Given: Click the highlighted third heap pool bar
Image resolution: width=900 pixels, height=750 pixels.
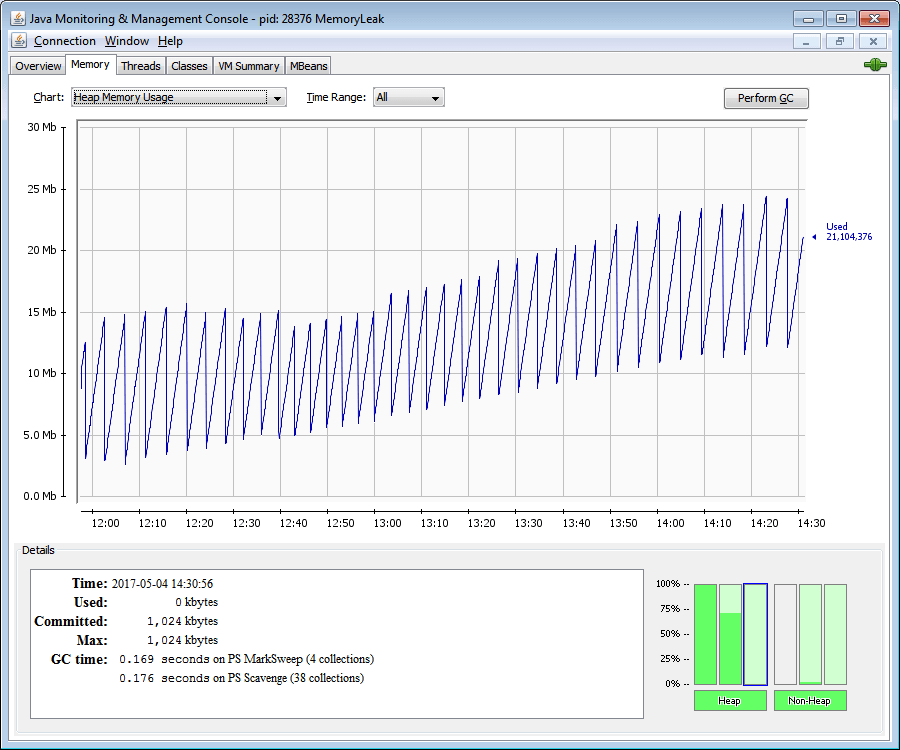Looking at the screenshot, I should (755, 634).
